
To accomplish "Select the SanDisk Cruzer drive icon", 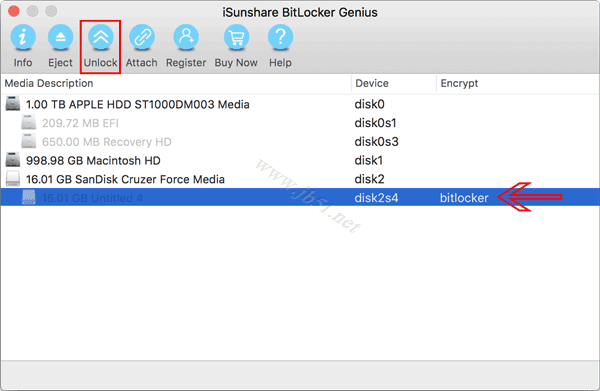I will tap(13, 179).
